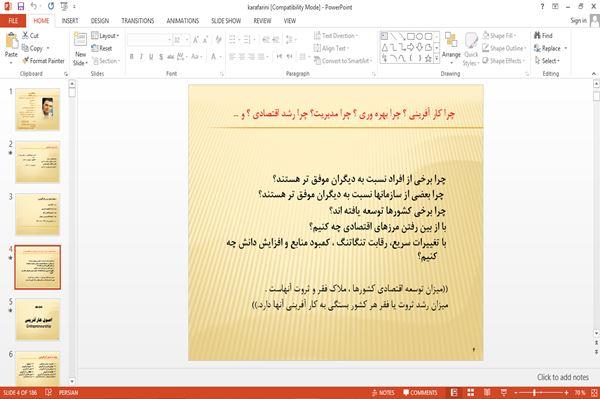The height and width of the screenshot is (399, 600).
Task: Collapse the ribbon arrow
Action: pyautogui.click(x=594, y=73)
